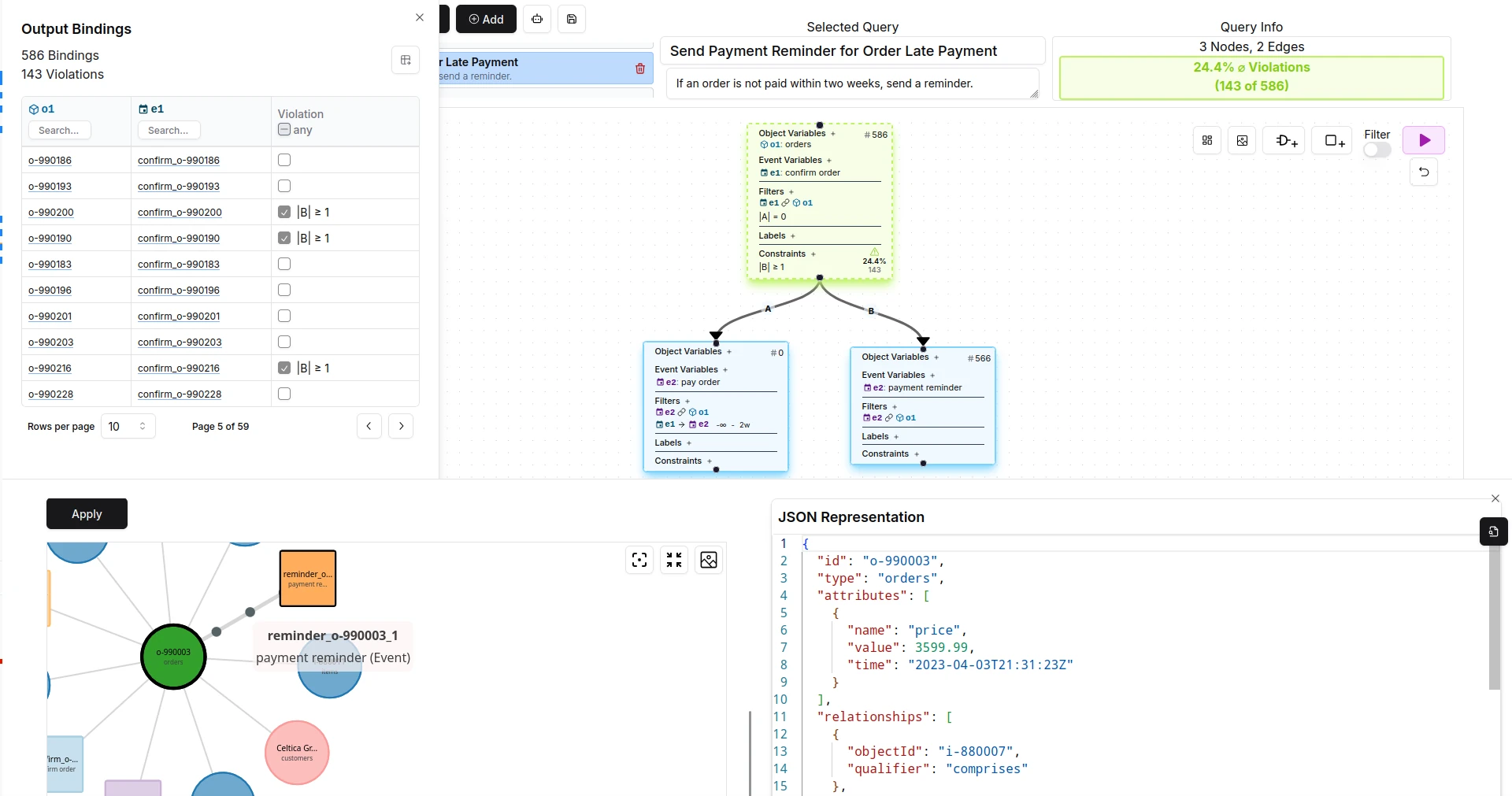1512x796 pixels.
Task: Toggle the 'any' Violation filter checkbox
Action: coord(284,130)
